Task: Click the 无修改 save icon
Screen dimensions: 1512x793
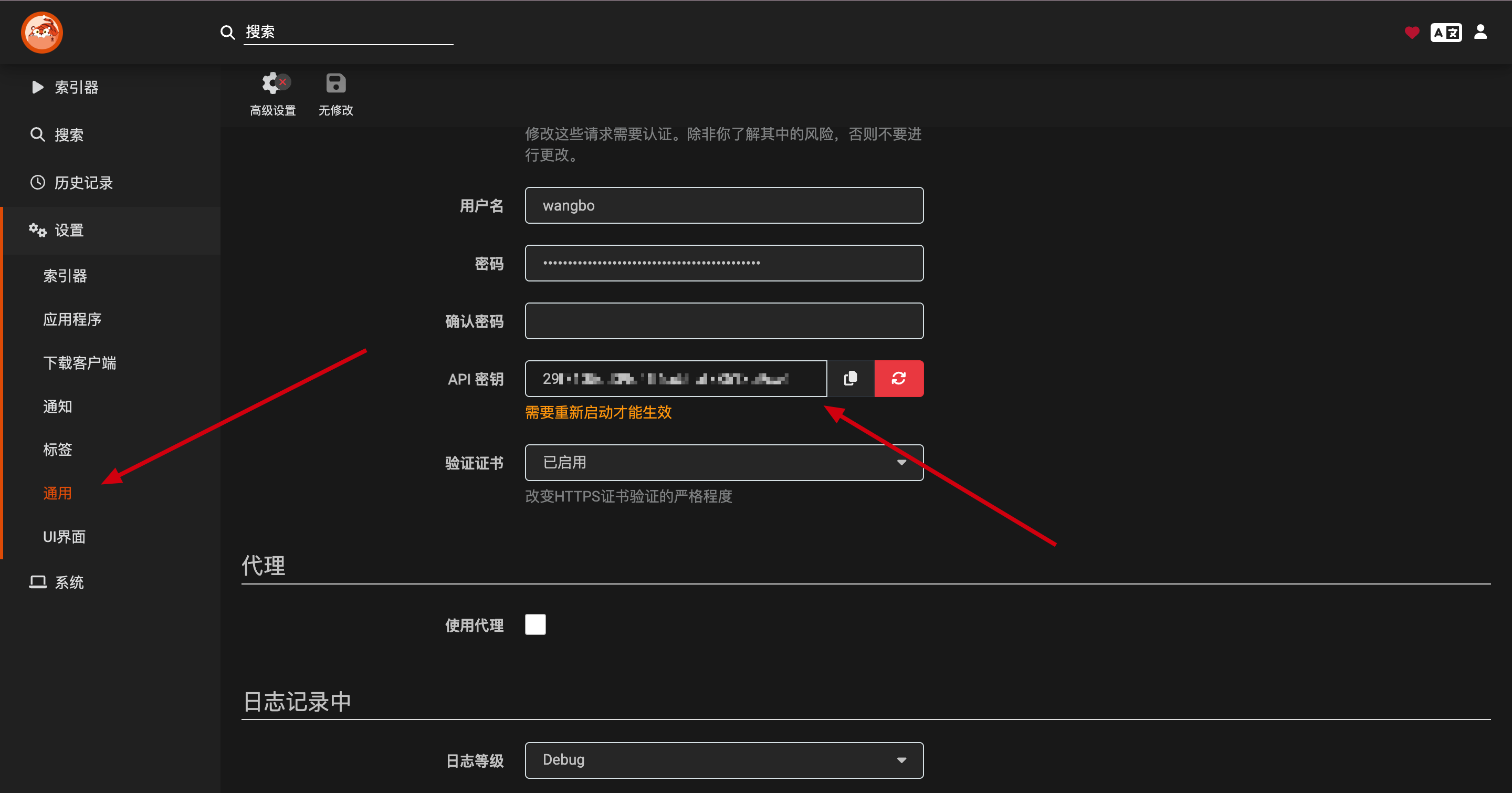Action: (x=336, y=84)
